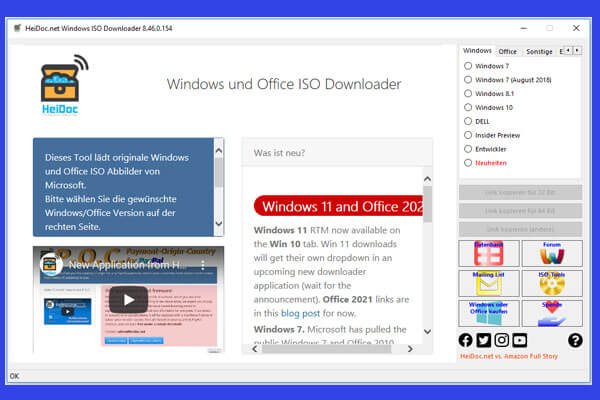Viewport: 600px width, 400px height.
Task: Select the Windows 8.1 radio button
Action: pos(468,93)
